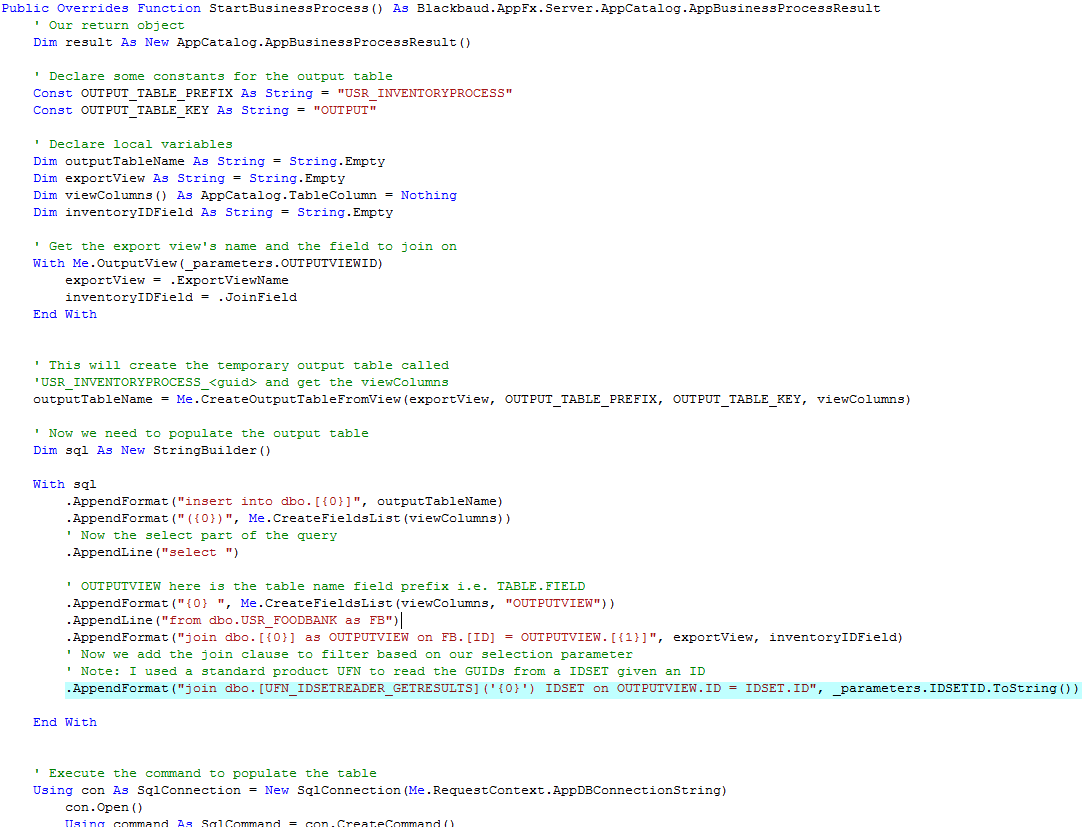
Task: Click the comment 'Execute the command to populate'
Action: point(205,774)
